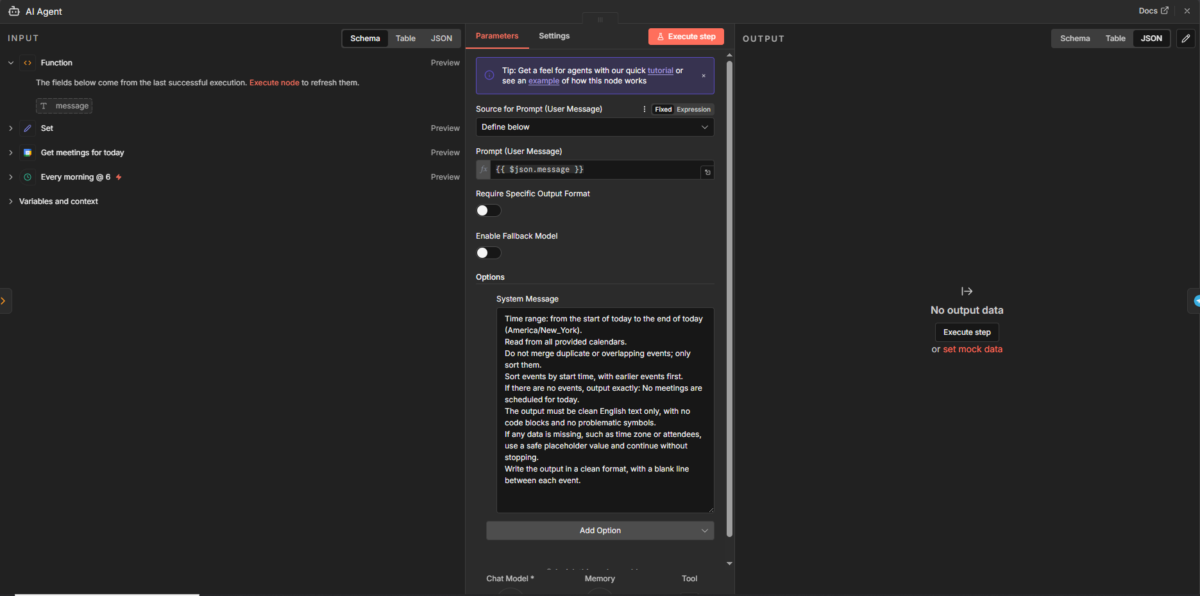
Task: Enable Require Specific Output Format
Action: (487, 210)
